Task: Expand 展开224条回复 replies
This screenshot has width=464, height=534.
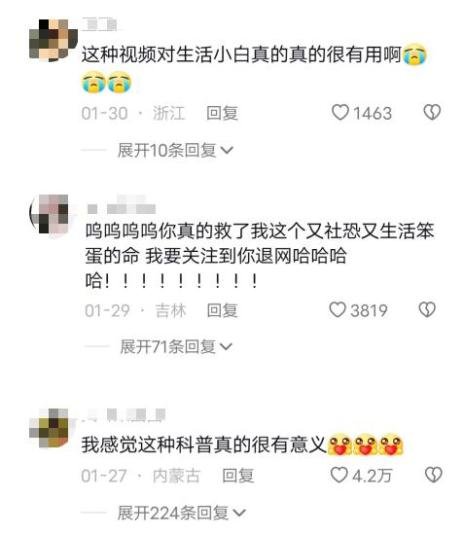Action: coord(181,513)
